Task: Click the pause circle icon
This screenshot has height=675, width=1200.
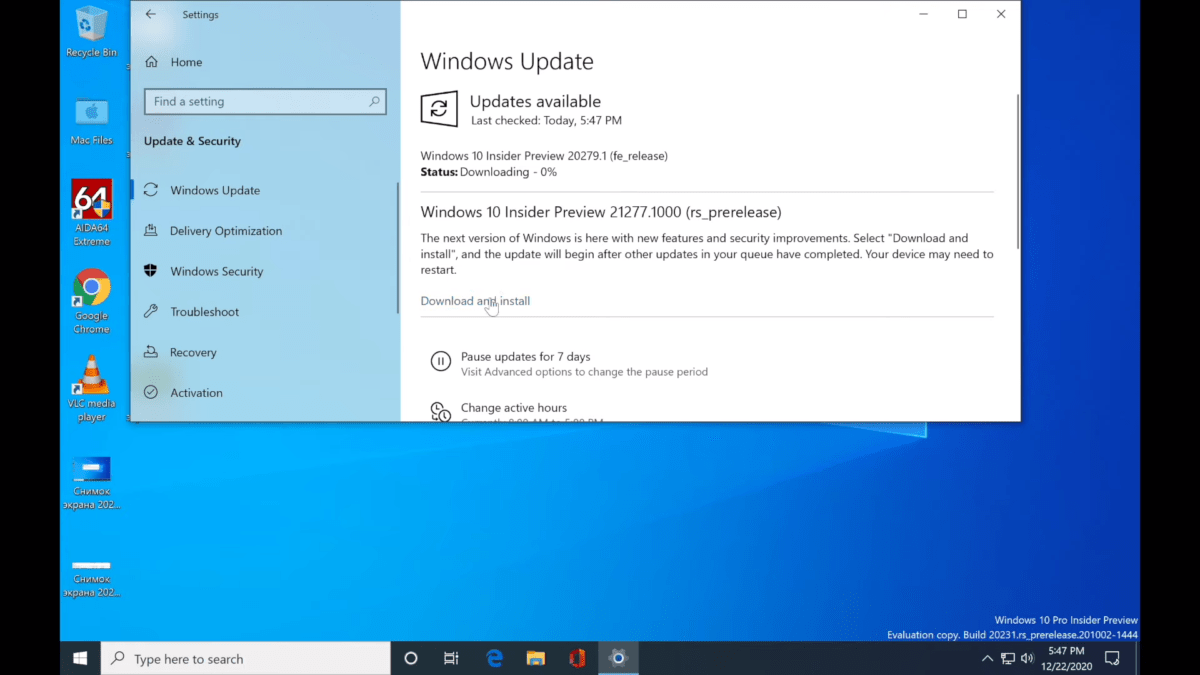Action: coord(440,362)
